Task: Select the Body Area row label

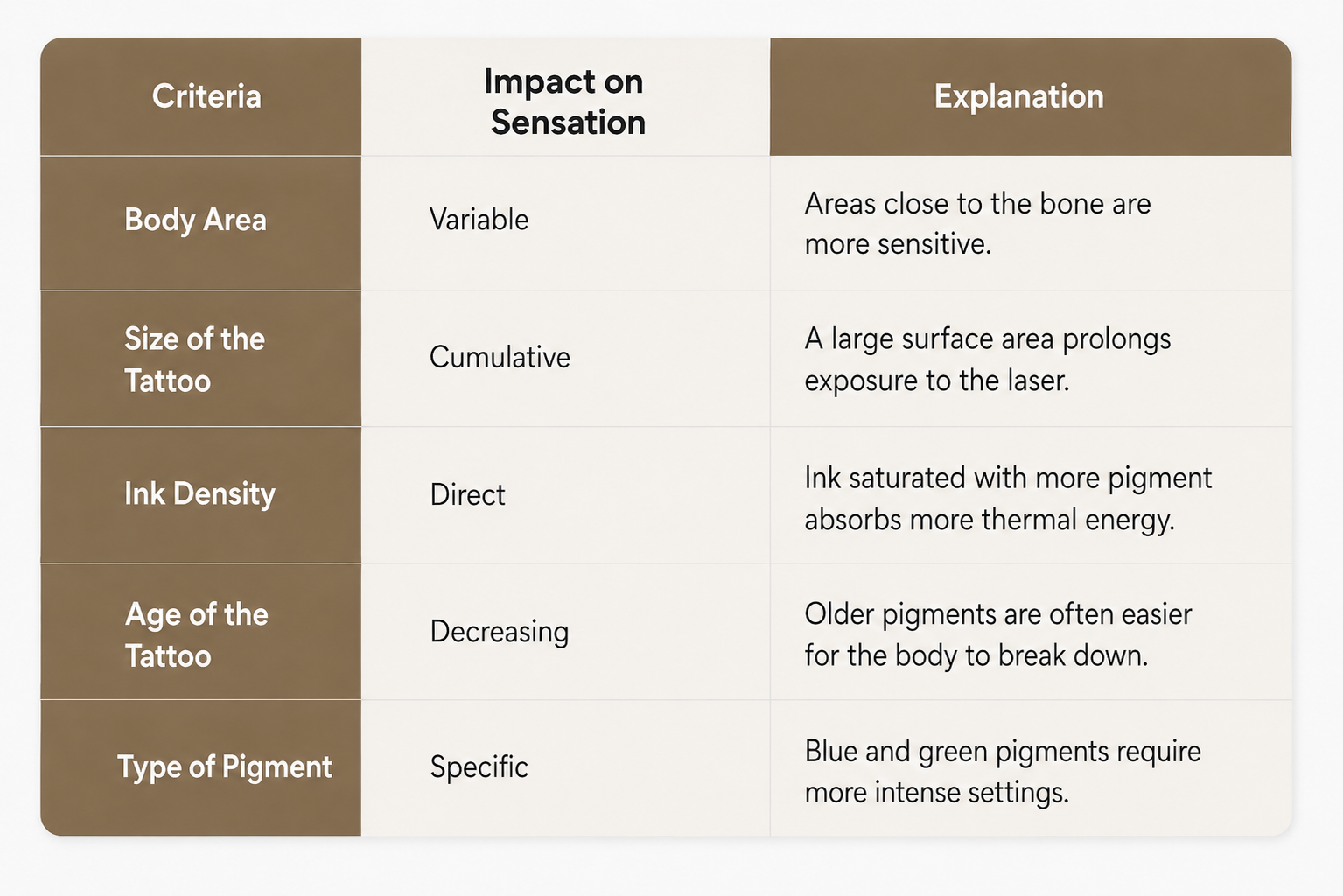Action: click(x=195, y=220)
